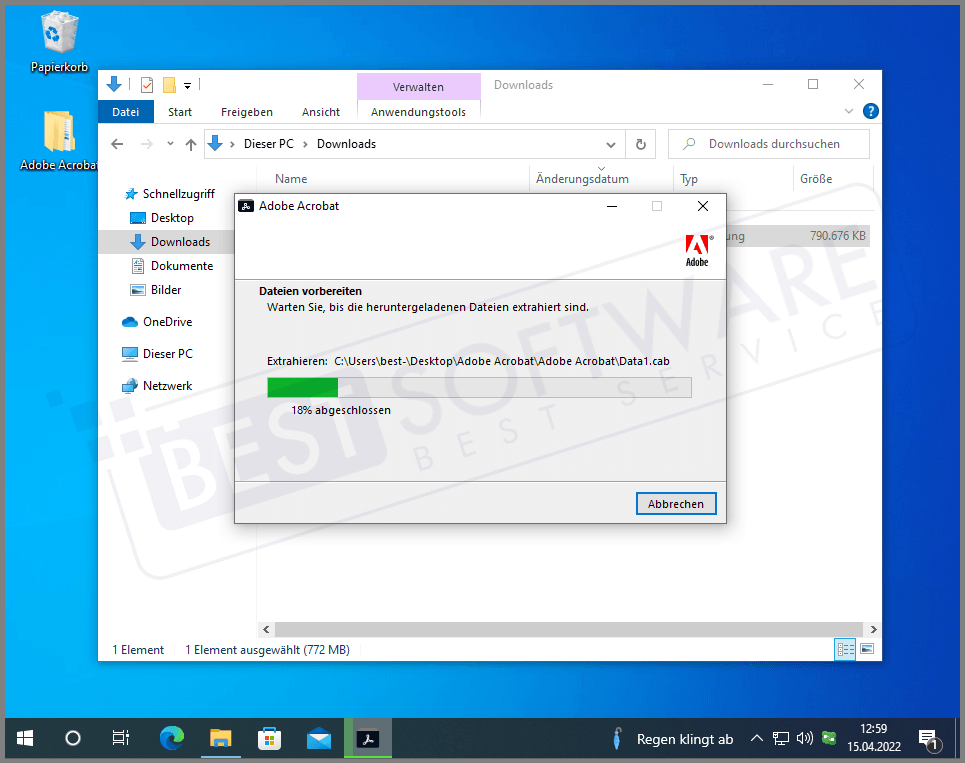This screenshot has height=763, width=965.
Task: Cancel extraction with the Abbrechen button
Action: pos(676,503)
